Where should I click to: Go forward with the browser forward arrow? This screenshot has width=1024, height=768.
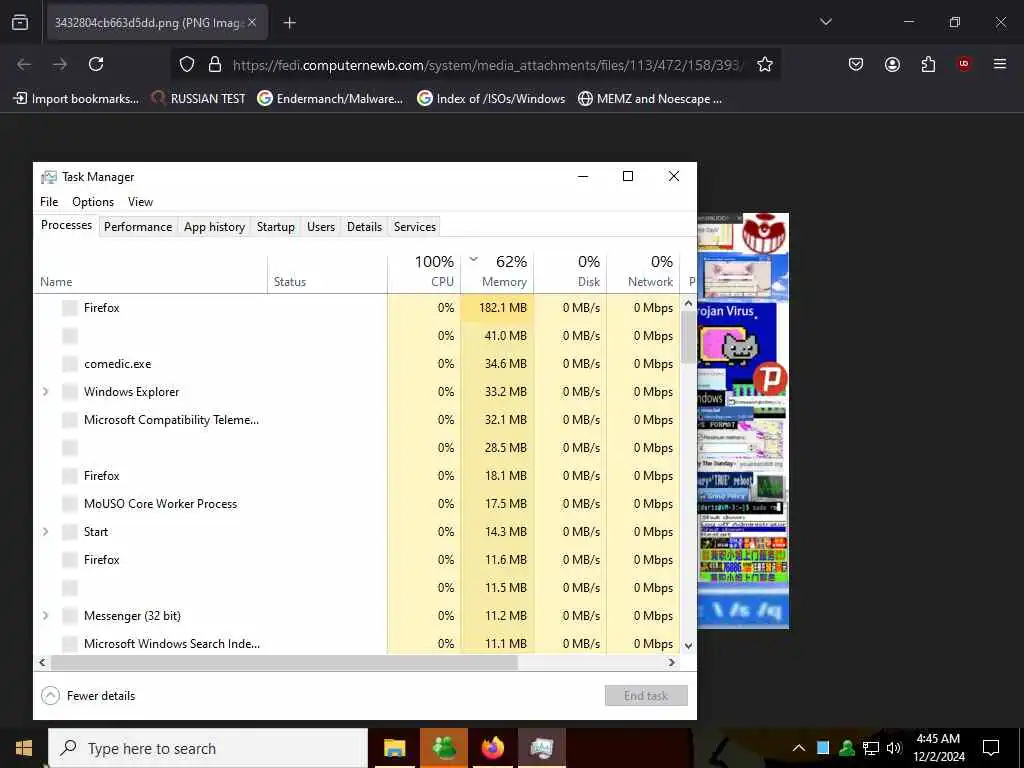click(x=60, y=64)
